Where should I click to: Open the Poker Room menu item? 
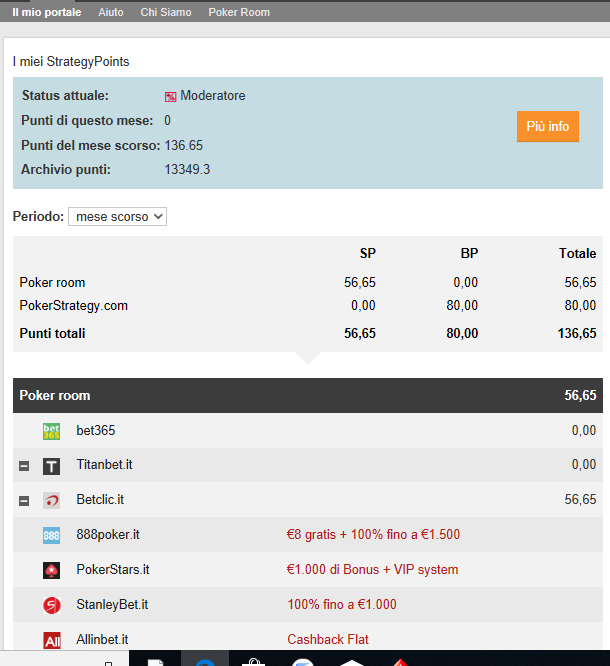239,12
